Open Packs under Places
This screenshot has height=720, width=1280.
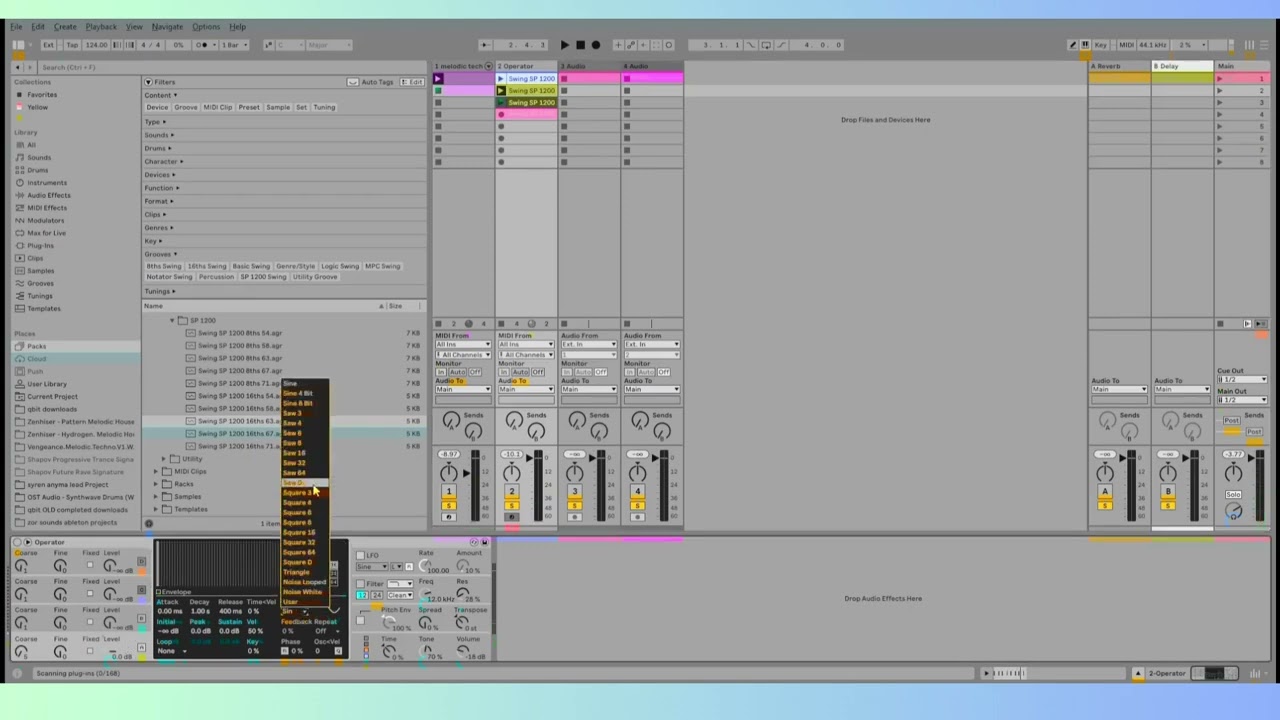click(37, 346)
